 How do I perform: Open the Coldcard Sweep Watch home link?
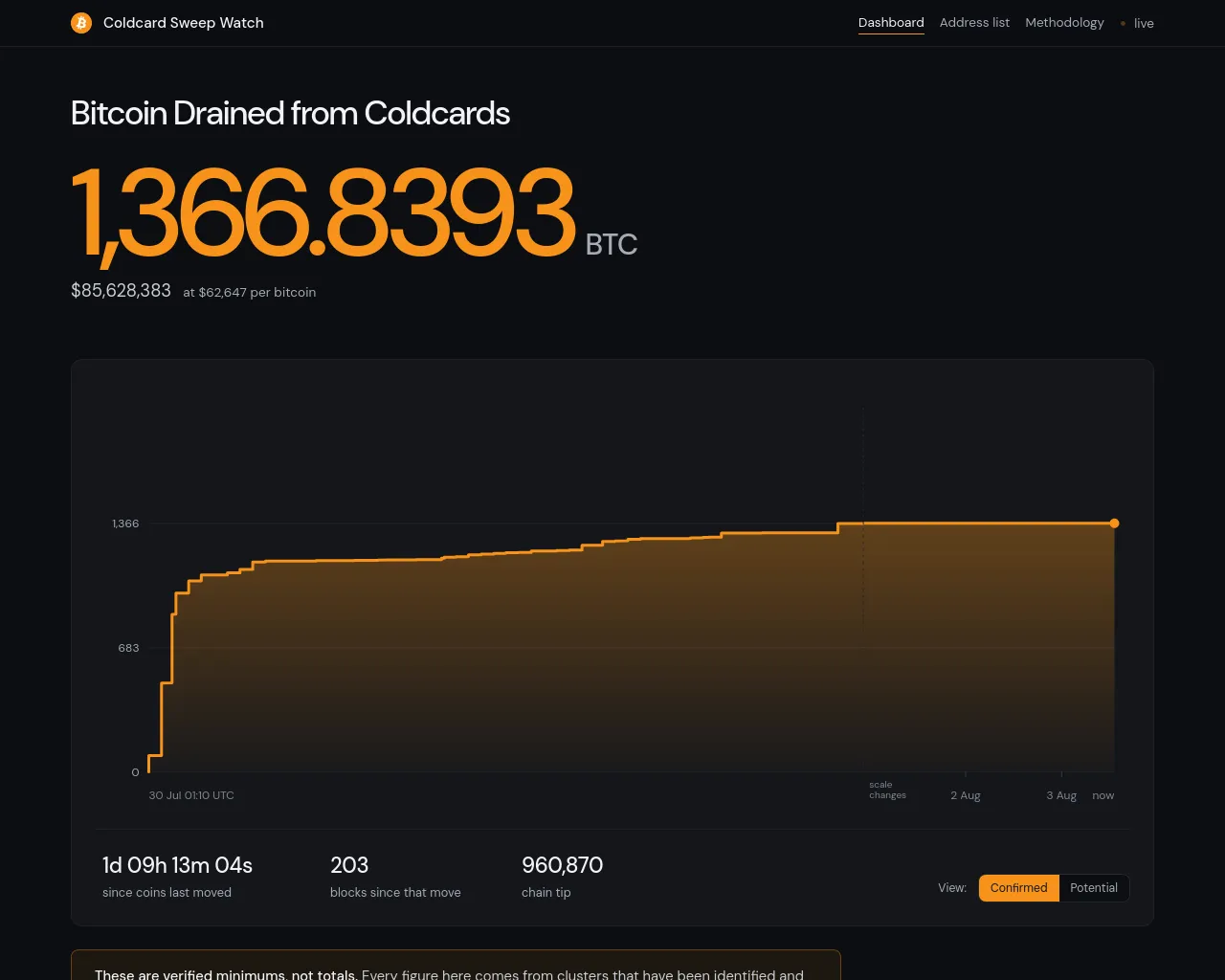pos(167,23)
